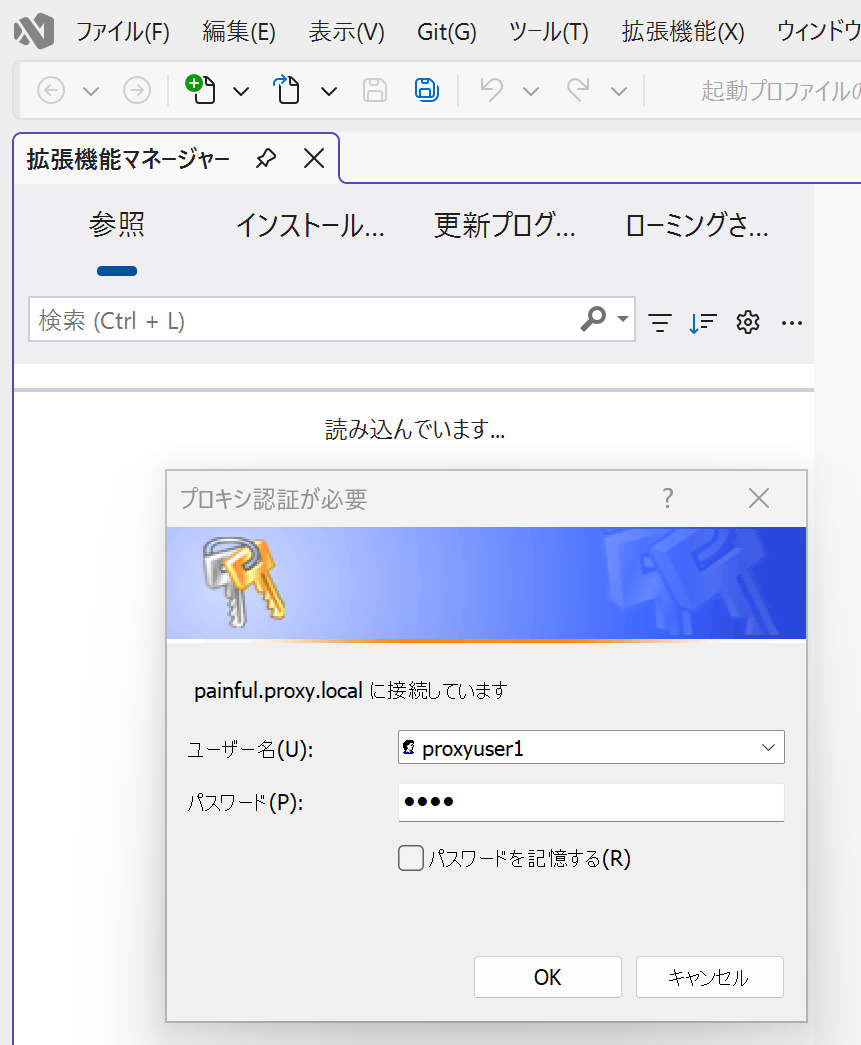
Task: Click キャンセル to dismiss the proxy dialog
Action: pyautogui.click(x=709, y=977)
